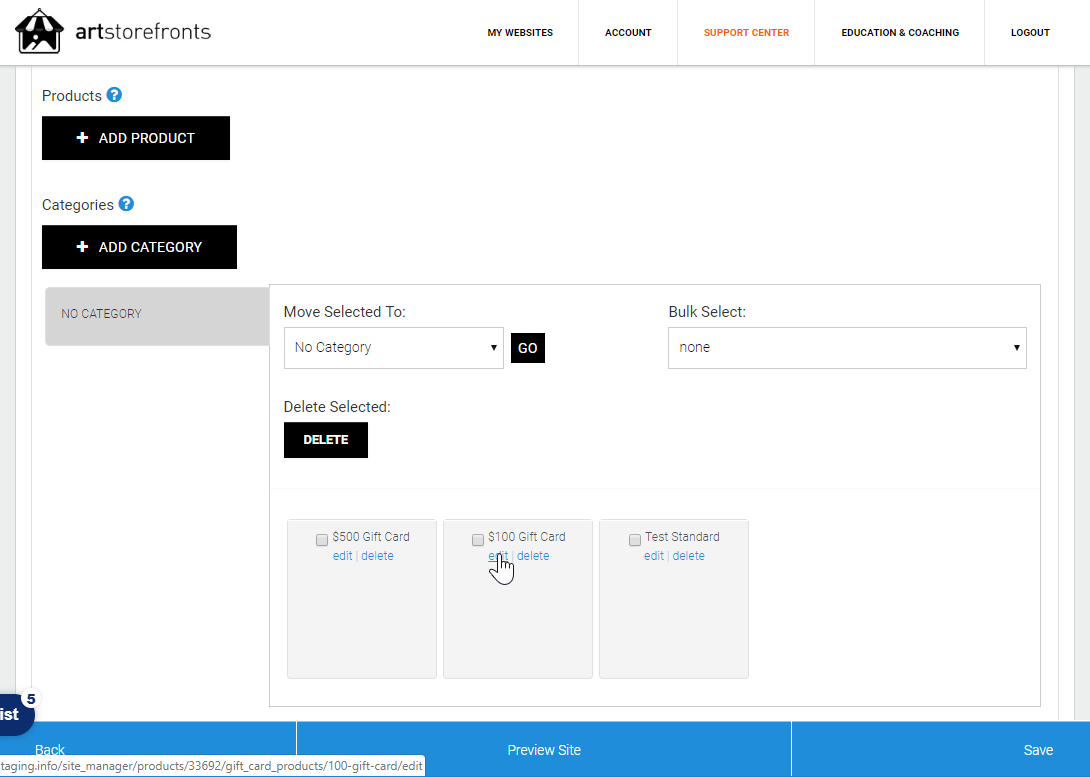Click the GO button
This screenshot has height=777, width=1090.
pyautogui.click(x=528, y=348)
